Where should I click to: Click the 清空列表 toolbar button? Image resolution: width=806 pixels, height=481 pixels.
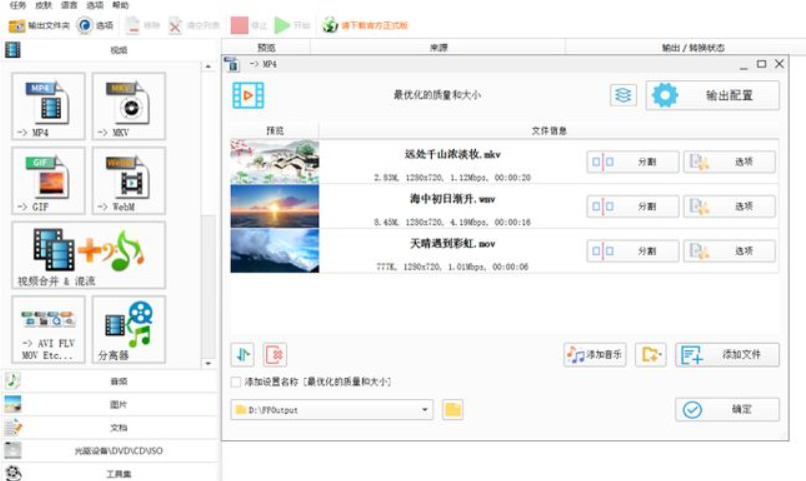194,25
